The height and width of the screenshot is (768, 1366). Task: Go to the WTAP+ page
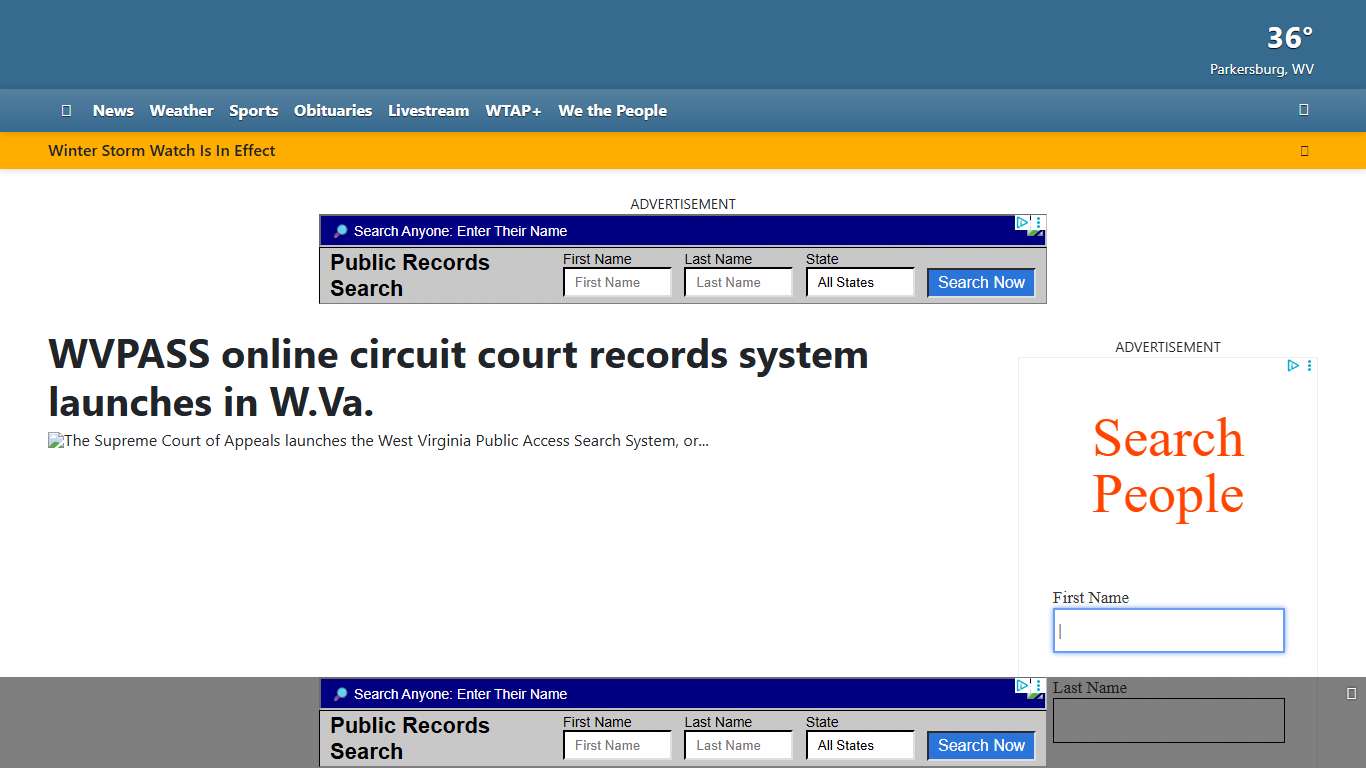tap(513, 110)
